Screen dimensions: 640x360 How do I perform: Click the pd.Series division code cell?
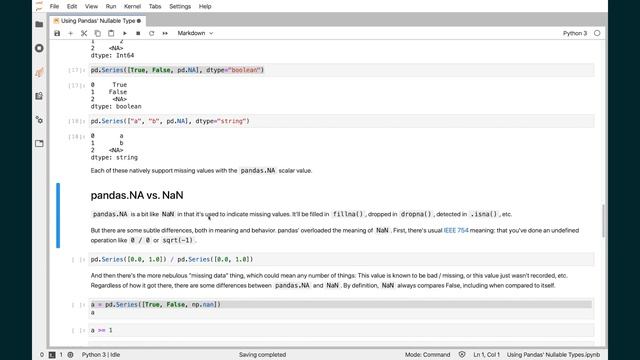point(341,259)
